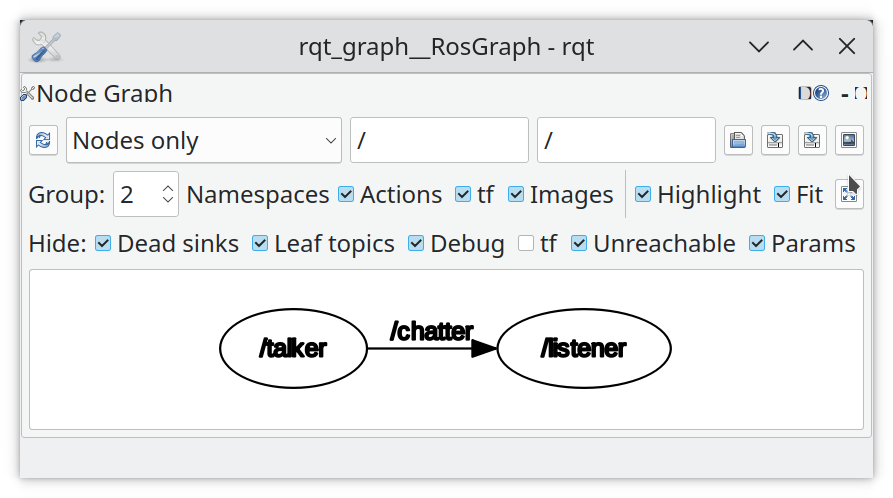Screen dimensions: 893x498
Task: Open the plugin help question-mark icon
Action: 821,93
